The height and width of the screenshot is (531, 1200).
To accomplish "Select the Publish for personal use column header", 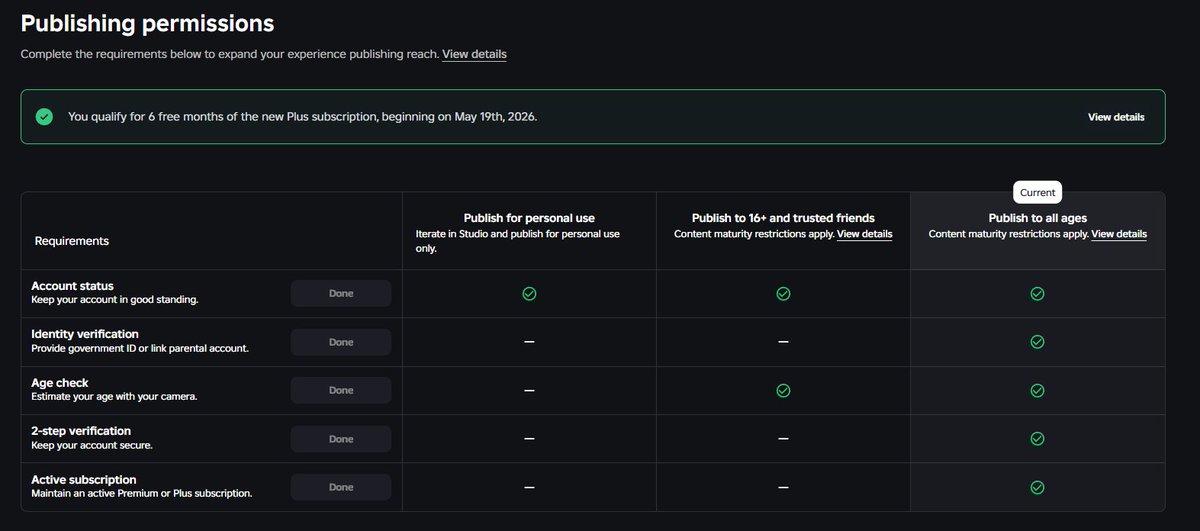I will tap(529, 218).
